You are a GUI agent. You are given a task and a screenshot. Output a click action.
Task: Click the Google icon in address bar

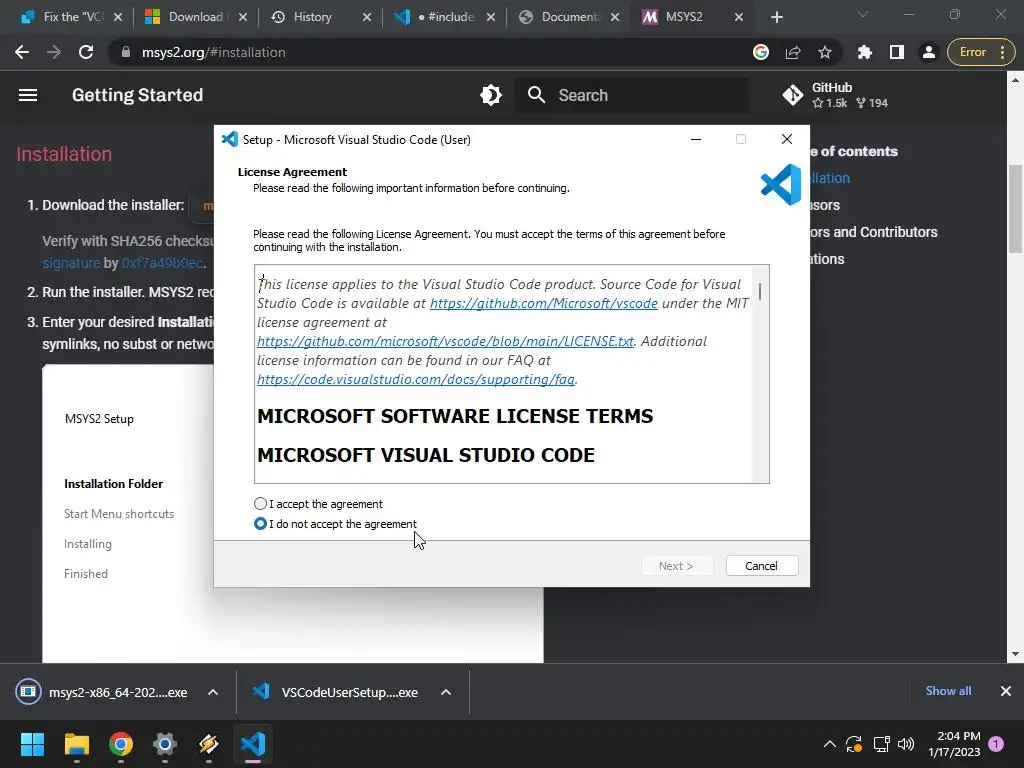[761, 52]
